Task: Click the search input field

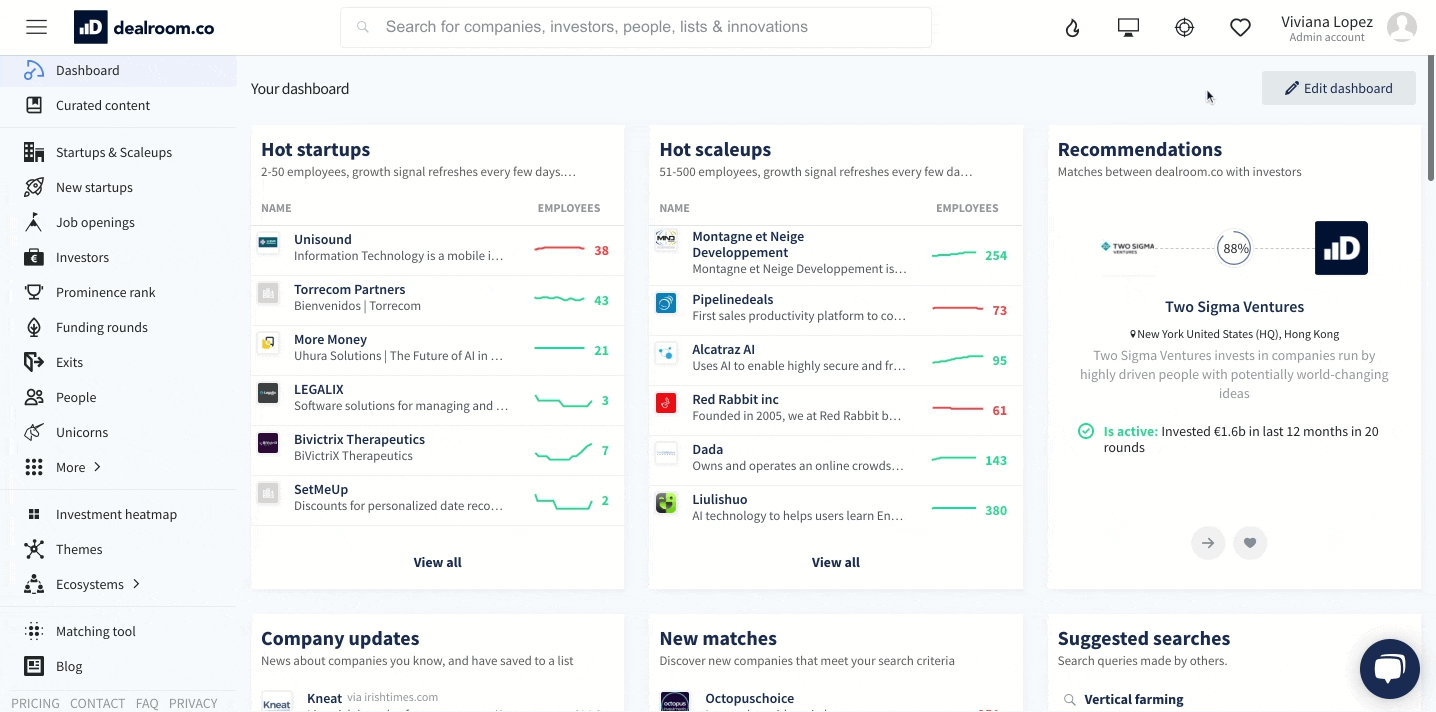Action: coord(636,28)
